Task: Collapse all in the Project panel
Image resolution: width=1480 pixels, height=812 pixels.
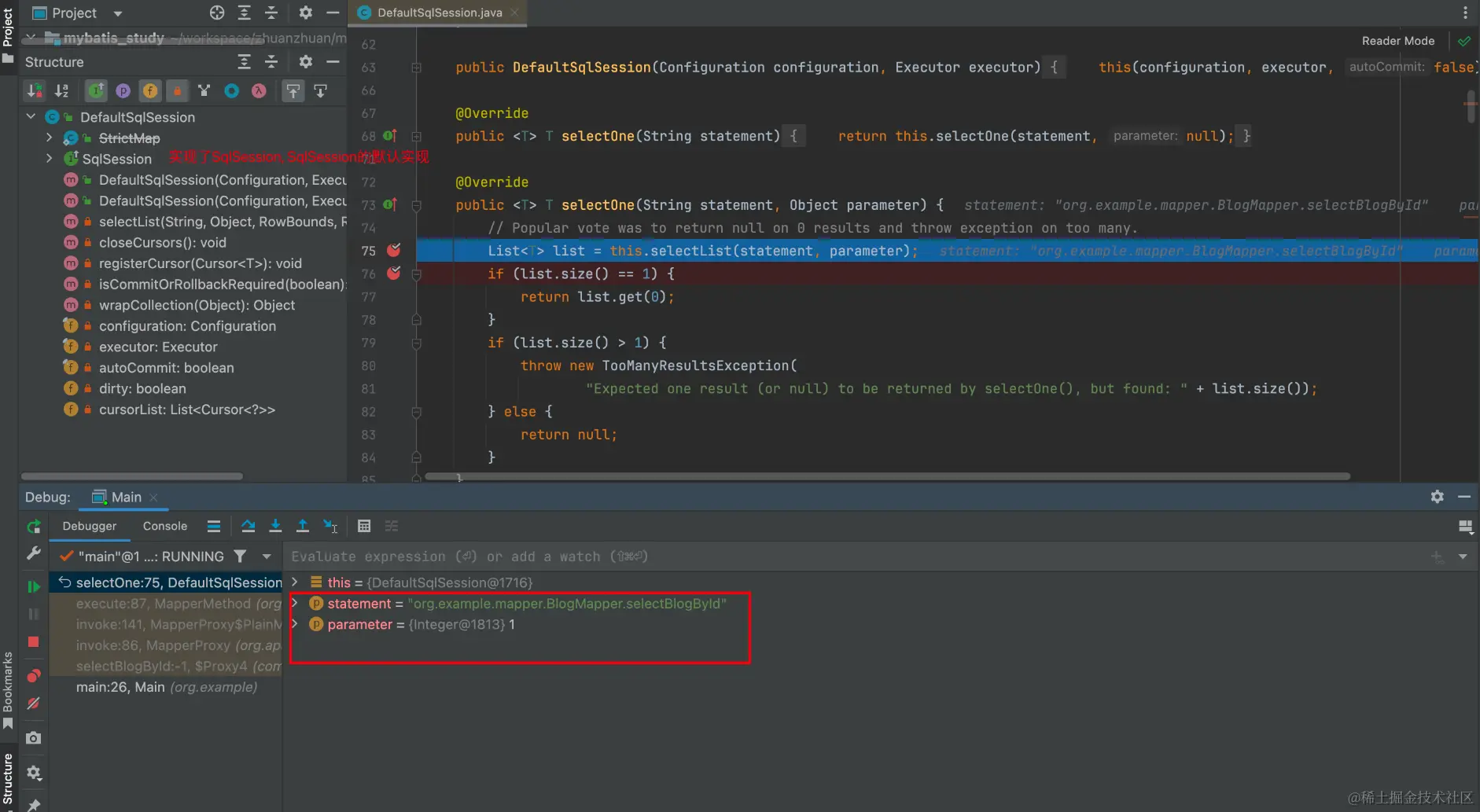Action: [271, 13]
